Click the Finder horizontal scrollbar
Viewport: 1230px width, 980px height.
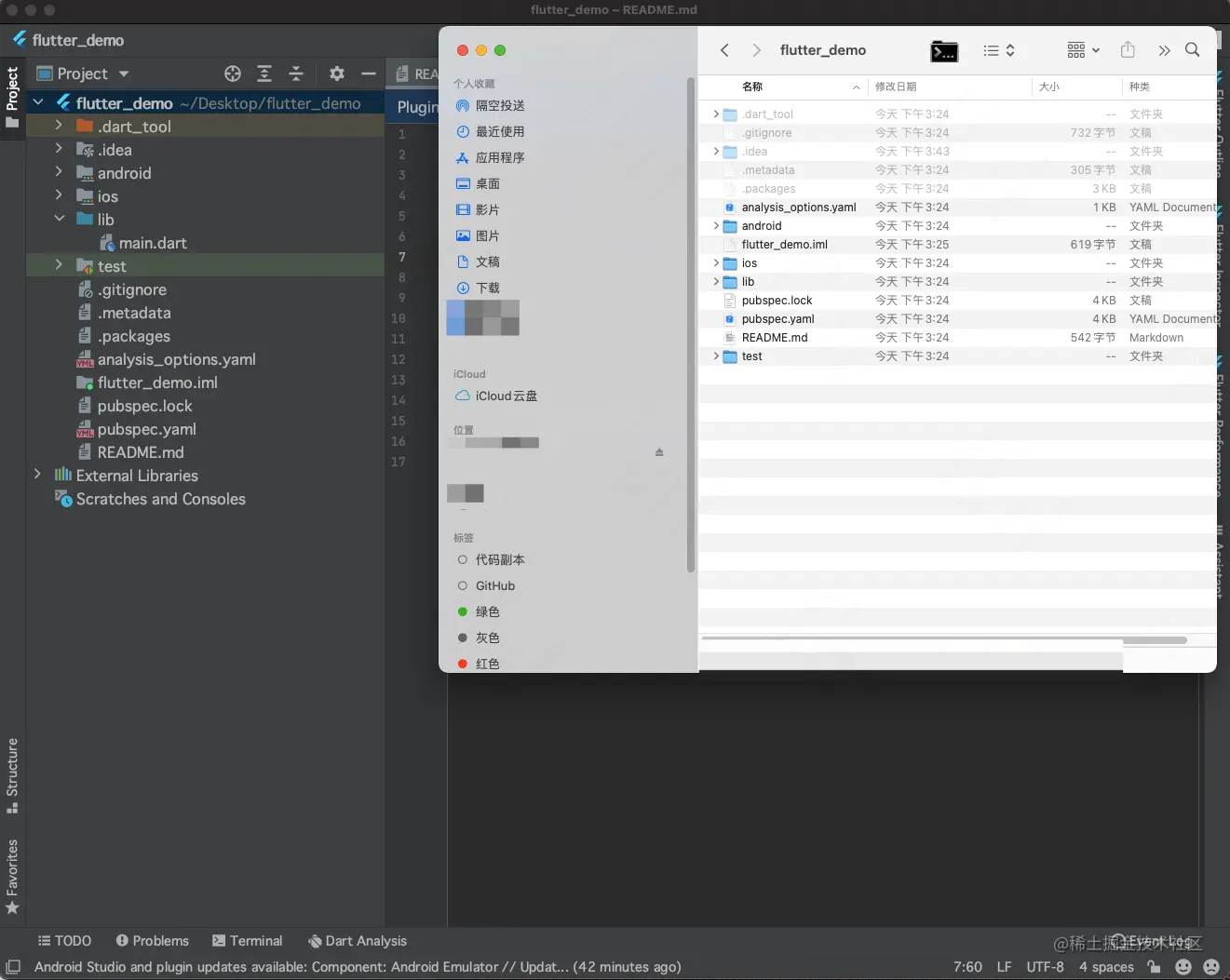[944, 640]
